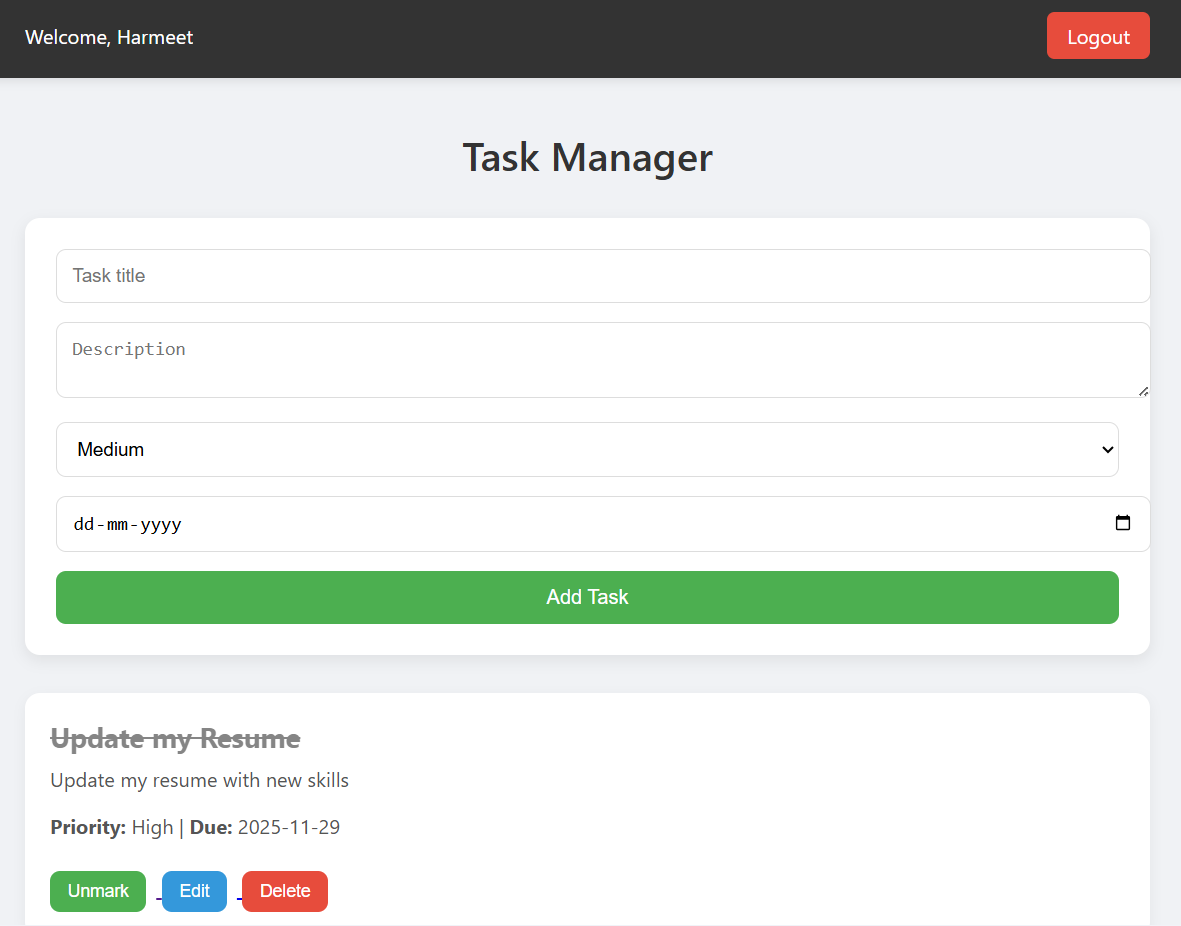Viewport: 1181px width, 926px height.
Task: Click the green Add Task button
Action: 586,597
